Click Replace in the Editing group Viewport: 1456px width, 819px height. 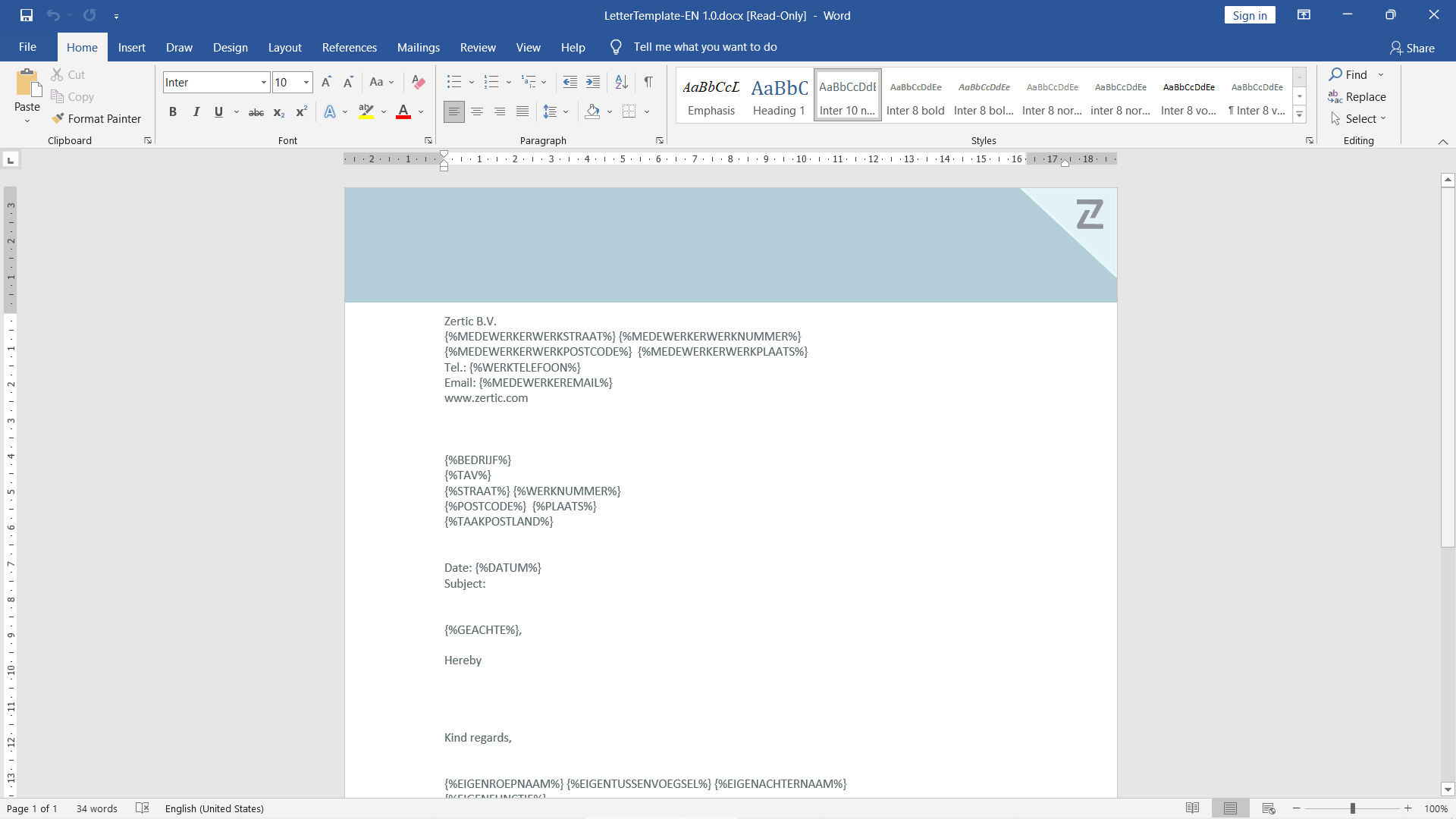[1357, 97]
